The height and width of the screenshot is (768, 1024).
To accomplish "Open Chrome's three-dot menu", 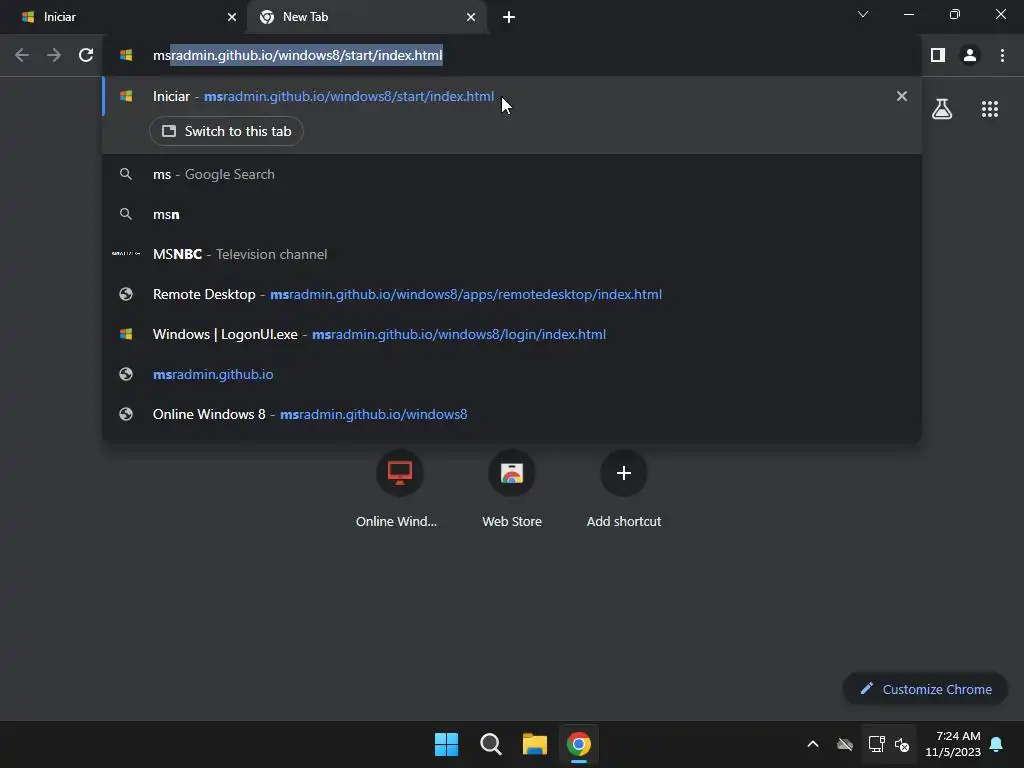I will (1002, 56).
